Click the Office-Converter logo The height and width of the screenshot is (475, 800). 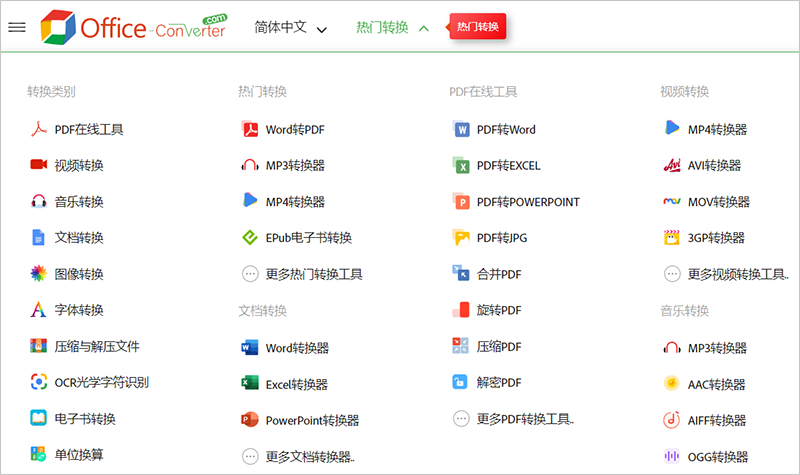pos(134,27)
